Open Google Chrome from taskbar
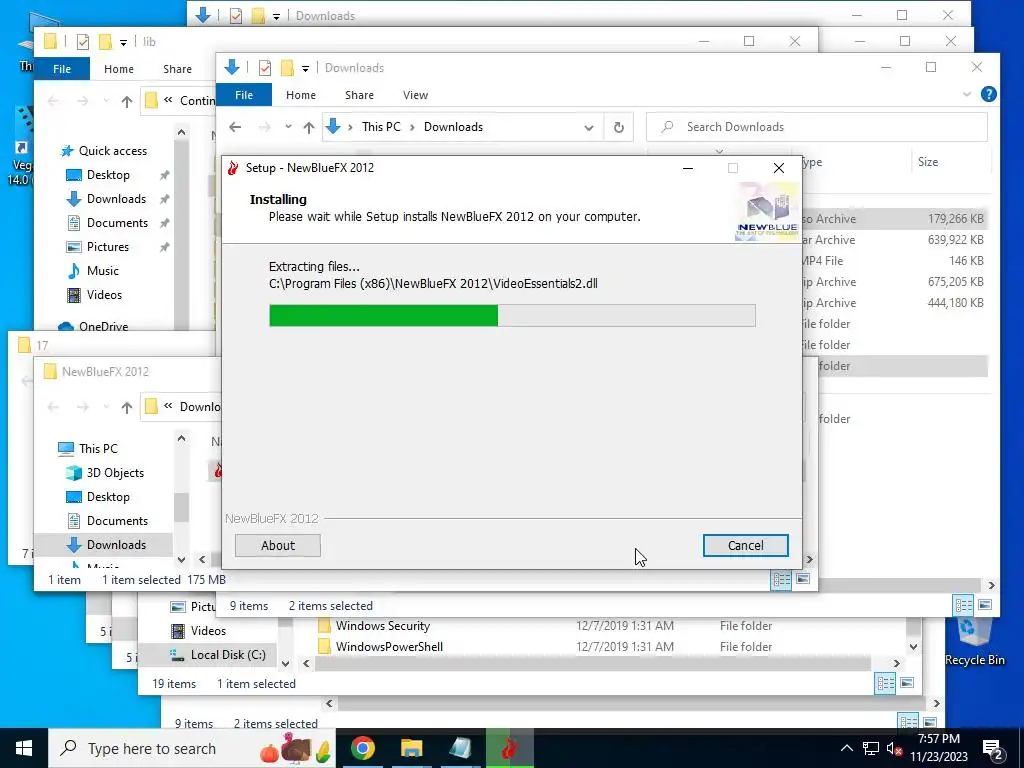The width and height of the screenshot is (1024, 768). (362, 748)
